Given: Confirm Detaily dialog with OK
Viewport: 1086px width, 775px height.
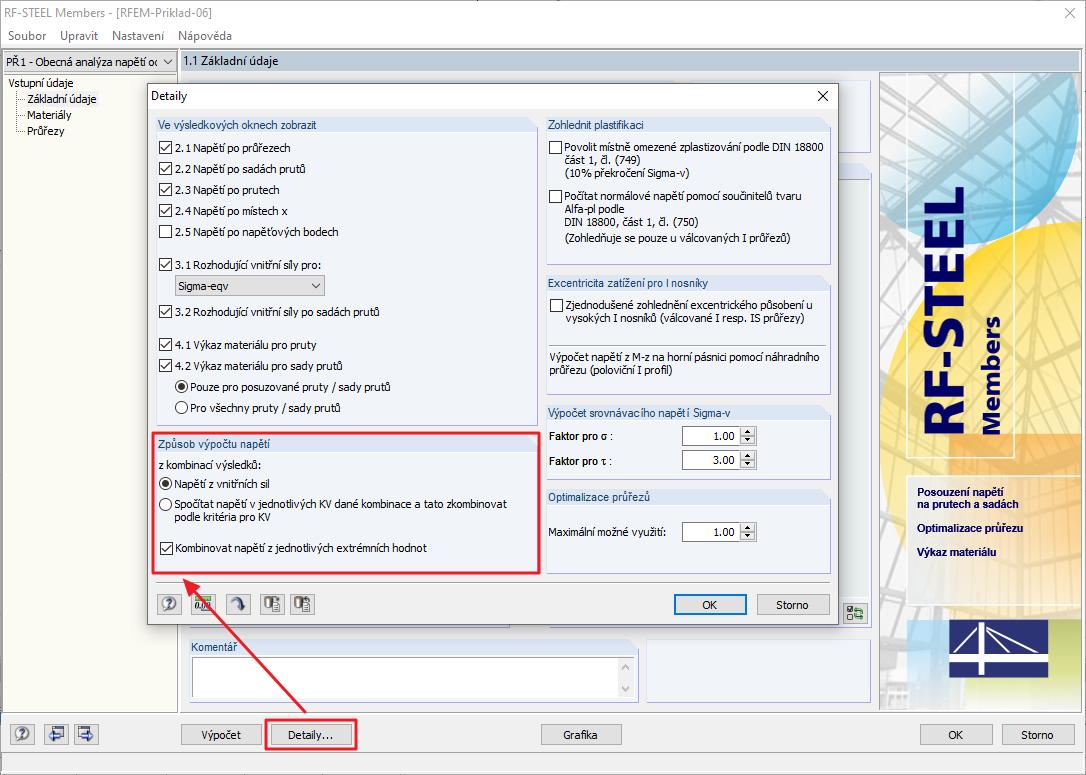Looking at the screenshot, I should click(x=710, y=605).
